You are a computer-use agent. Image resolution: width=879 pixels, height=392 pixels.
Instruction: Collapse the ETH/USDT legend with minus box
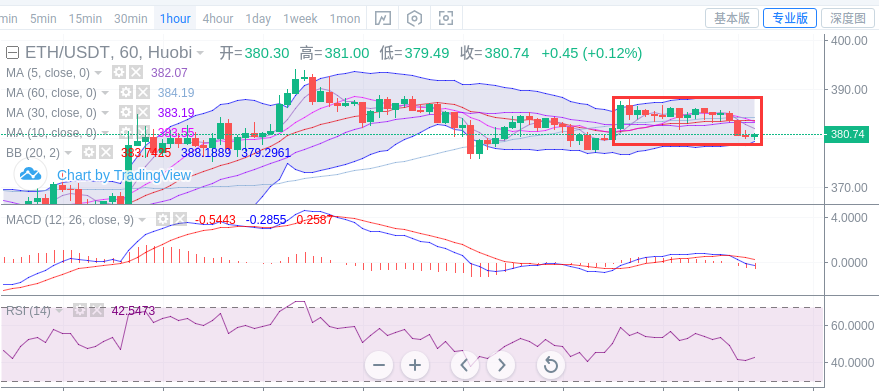coord(13,53)
